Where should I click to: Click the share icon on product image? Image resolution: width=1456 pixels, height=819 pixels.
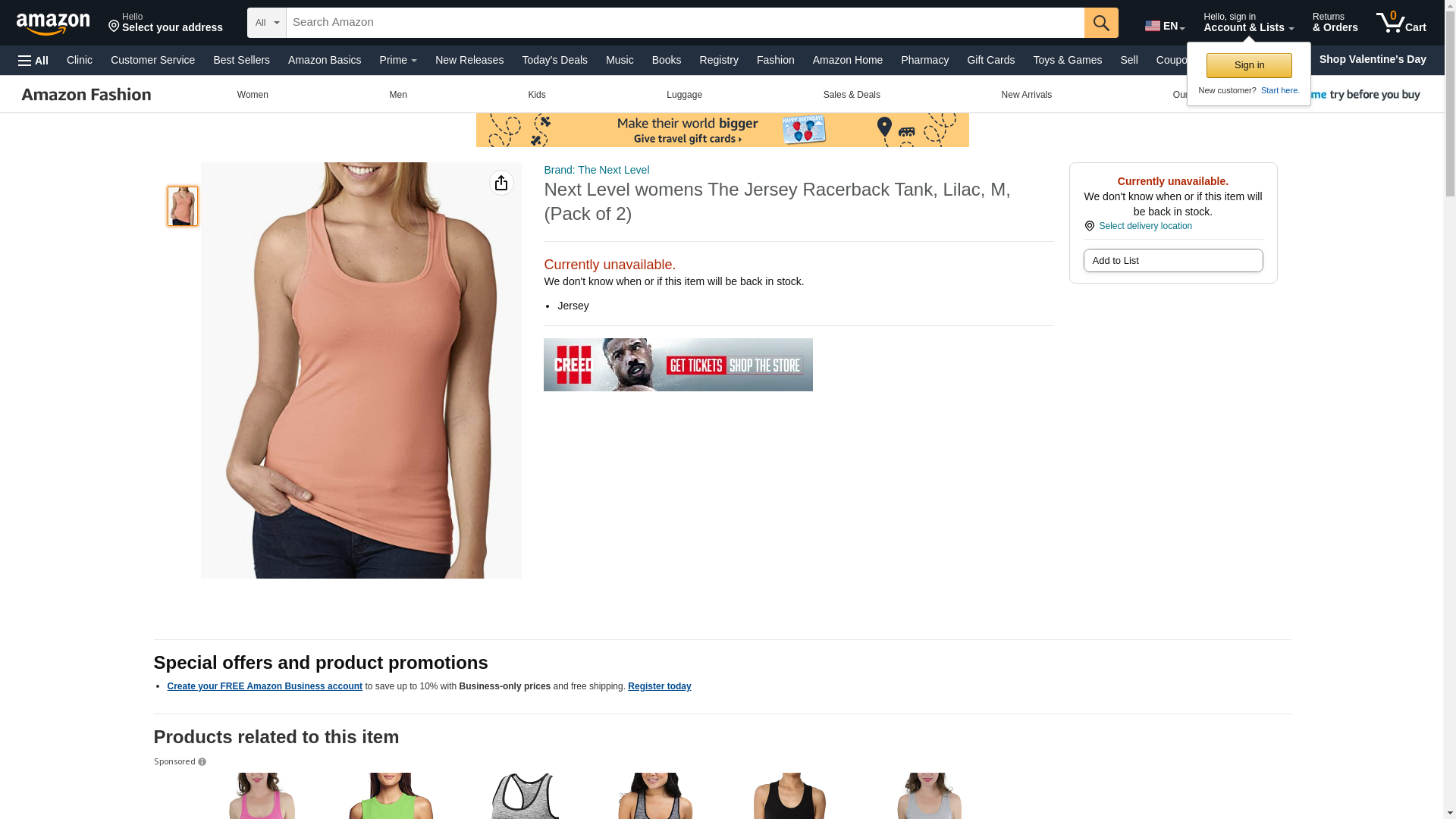pyautogui.click(x=501, y=183)
